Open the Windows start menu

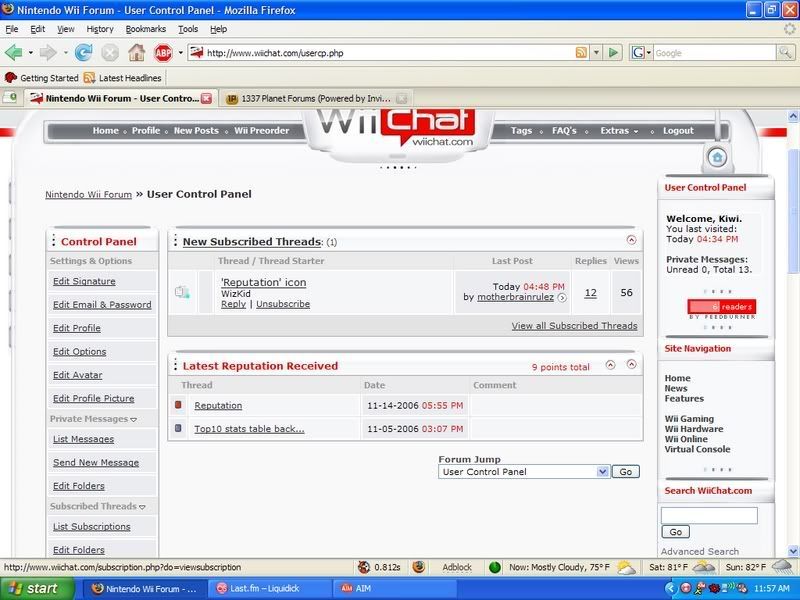37,589
